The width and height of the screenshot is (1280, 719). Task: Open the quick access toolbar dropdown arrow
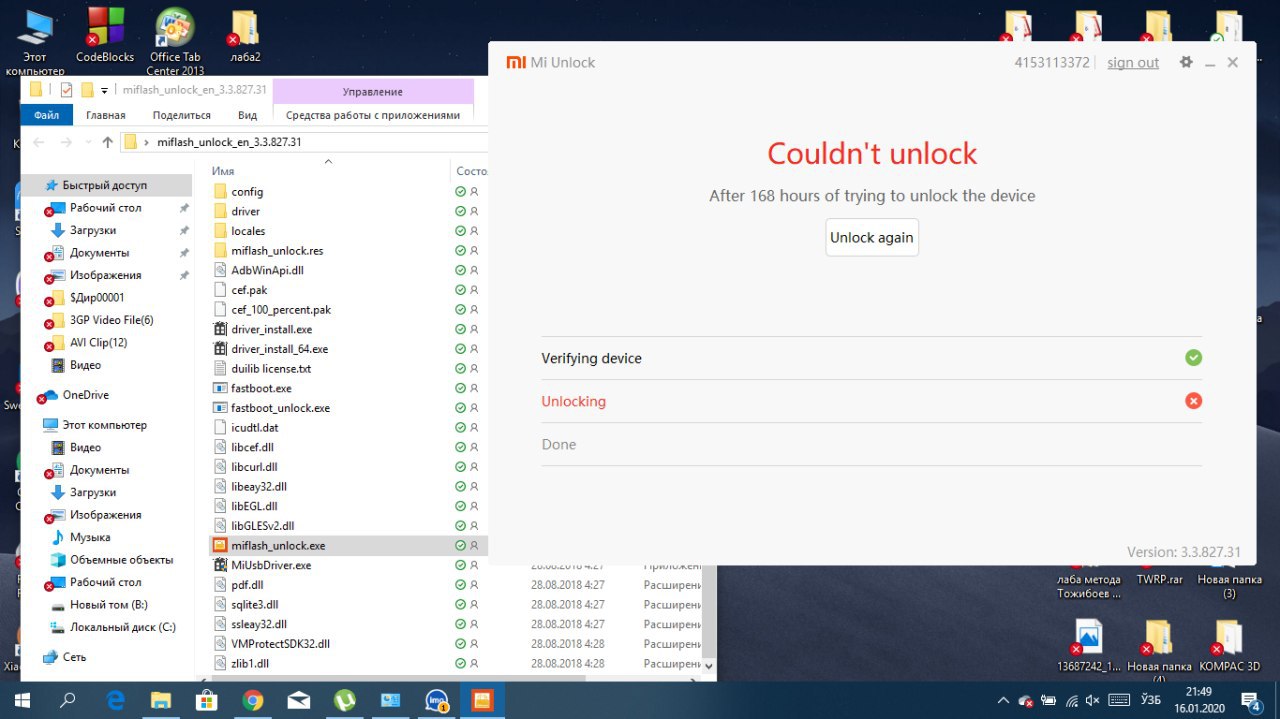click(104, 91)
